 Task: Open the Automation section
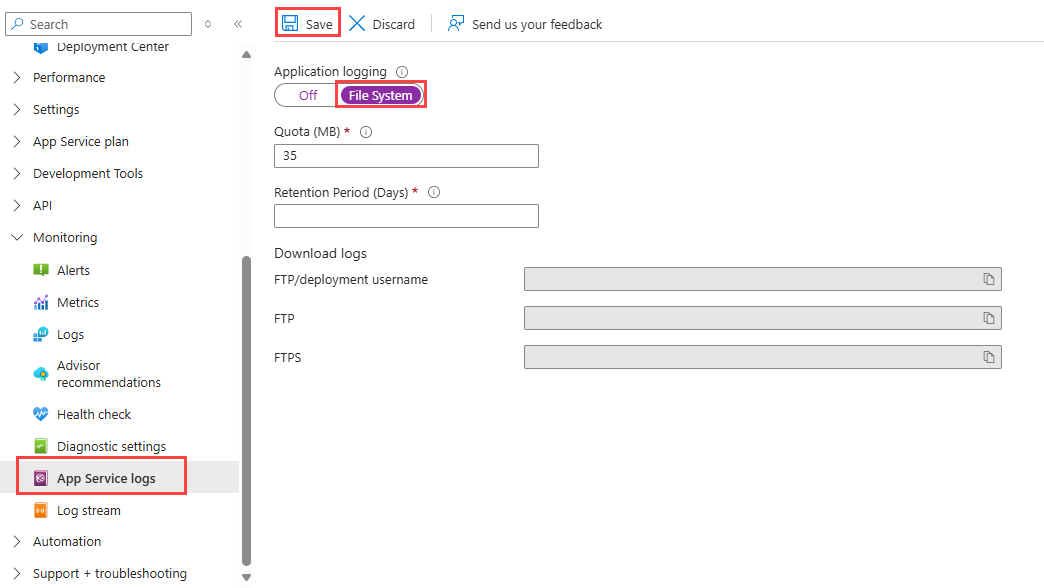[67, 541]
